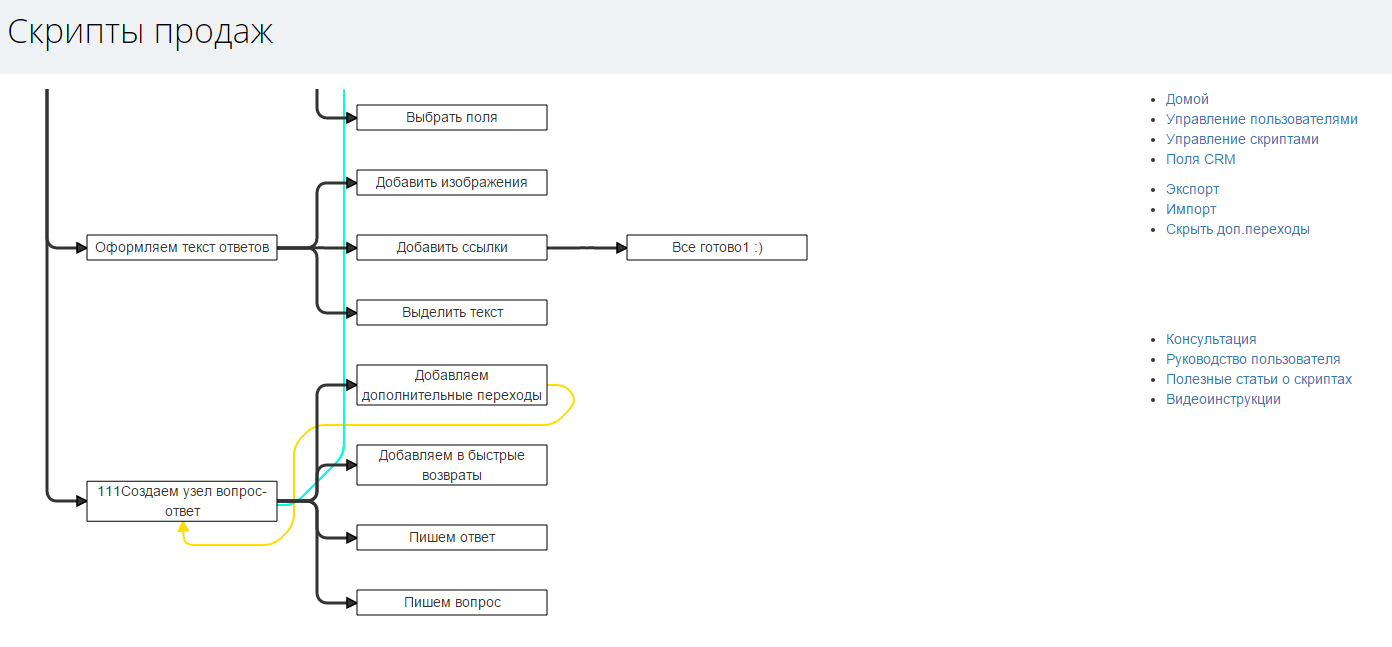Select the 'Добавить ссылки' node
This screenshot has height=647, width=1392.
(451, 247)
